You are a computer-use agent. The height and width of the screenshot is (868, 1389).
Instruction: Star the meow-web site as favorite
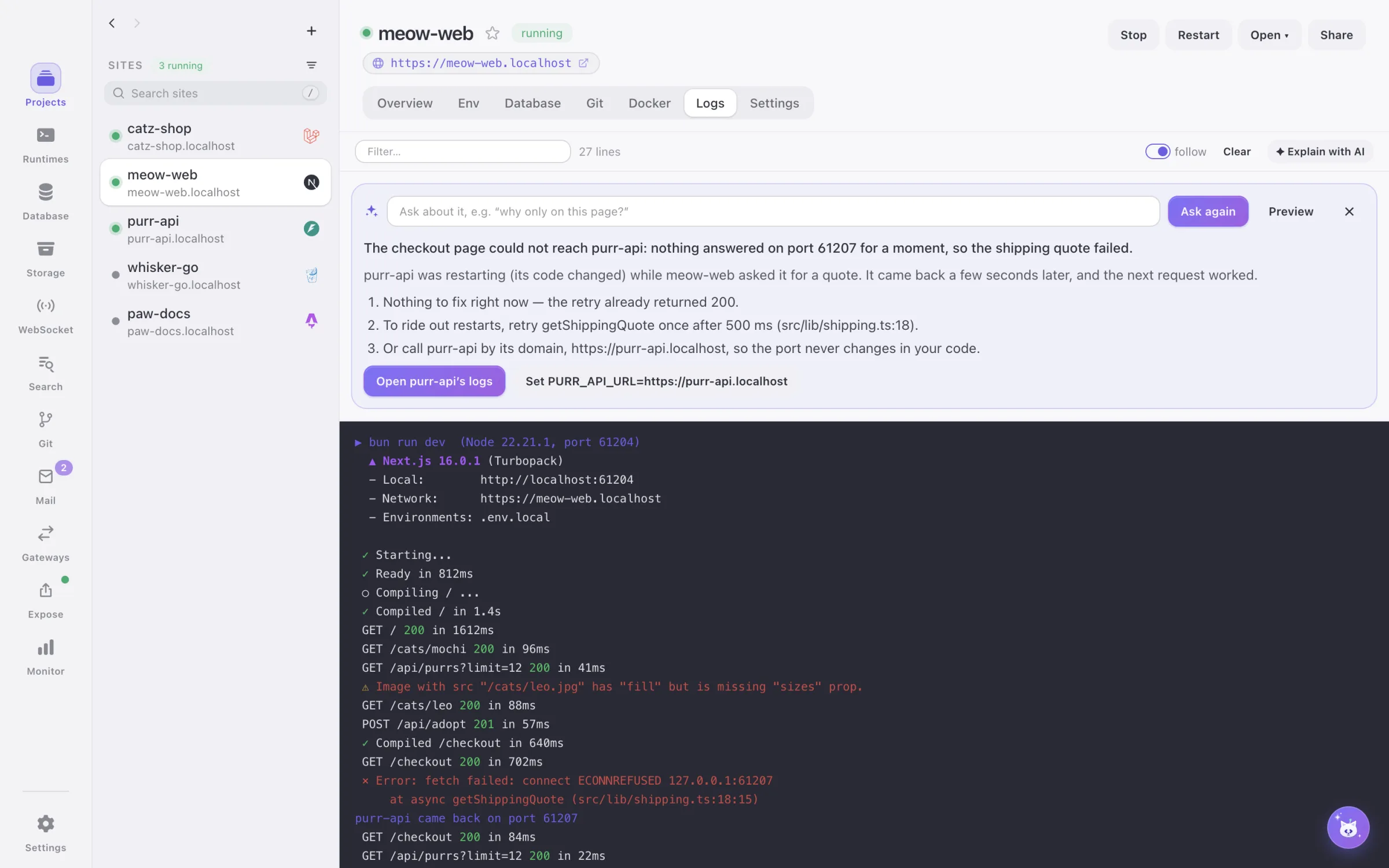492,33
